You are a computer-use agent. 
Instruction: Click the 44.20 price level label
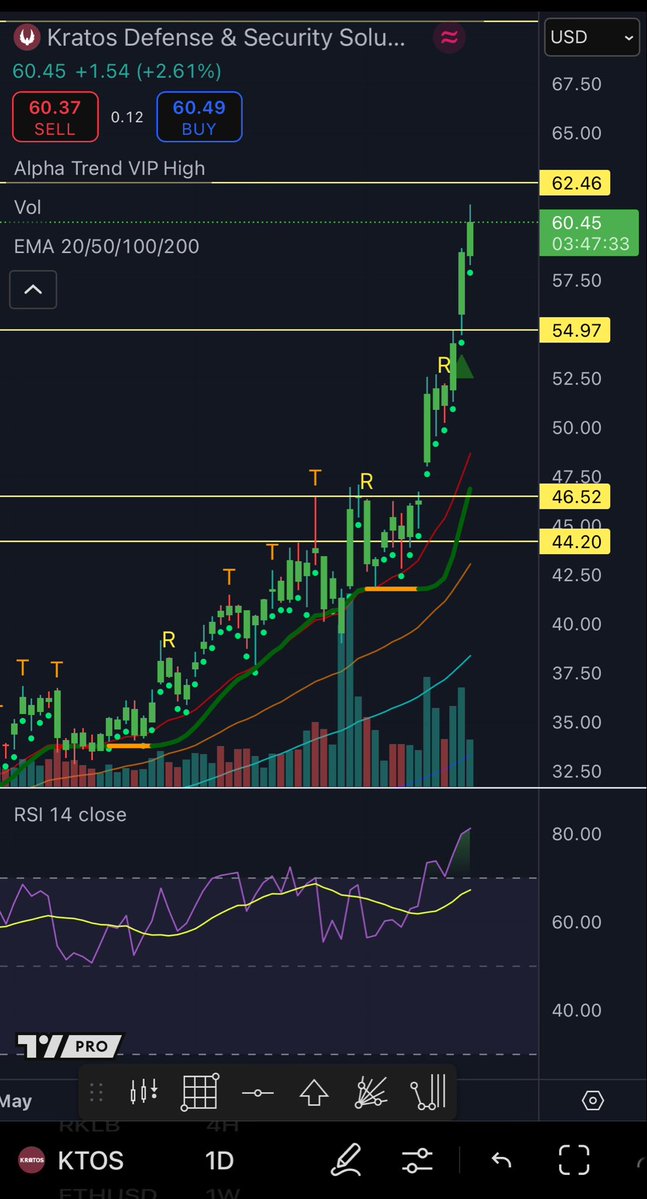point(575,542)
